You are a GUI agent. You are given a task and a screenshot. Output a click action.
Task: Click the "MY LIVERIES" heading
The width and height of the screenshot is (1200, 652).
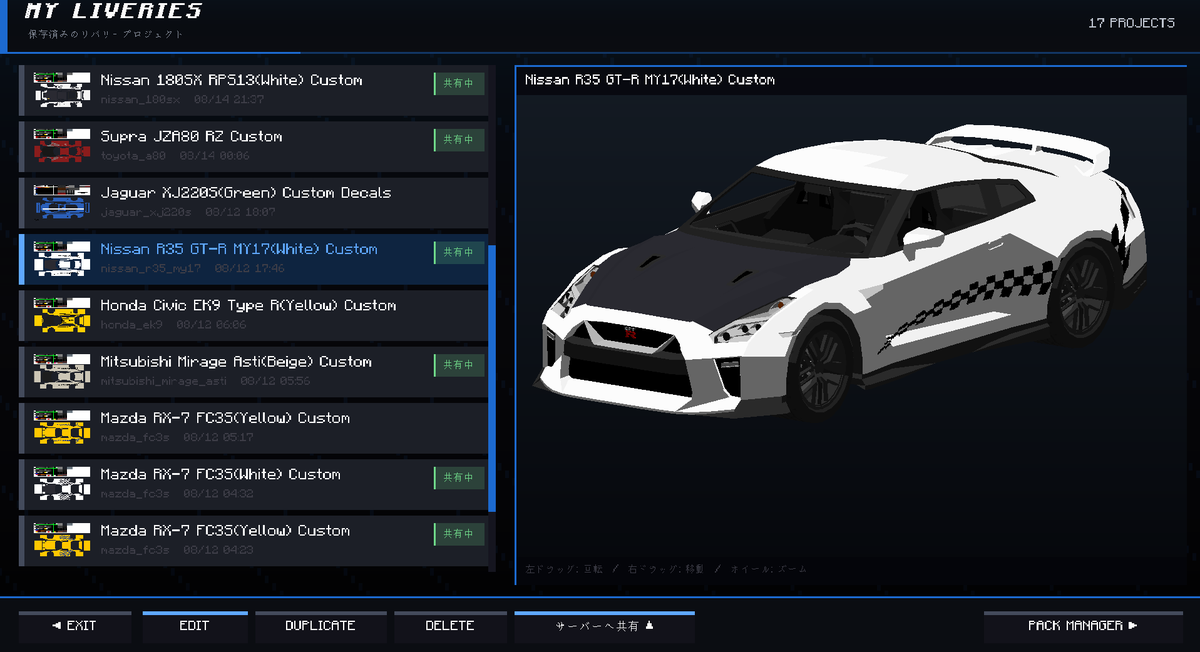pyautogui.click(x=115, y=12)
